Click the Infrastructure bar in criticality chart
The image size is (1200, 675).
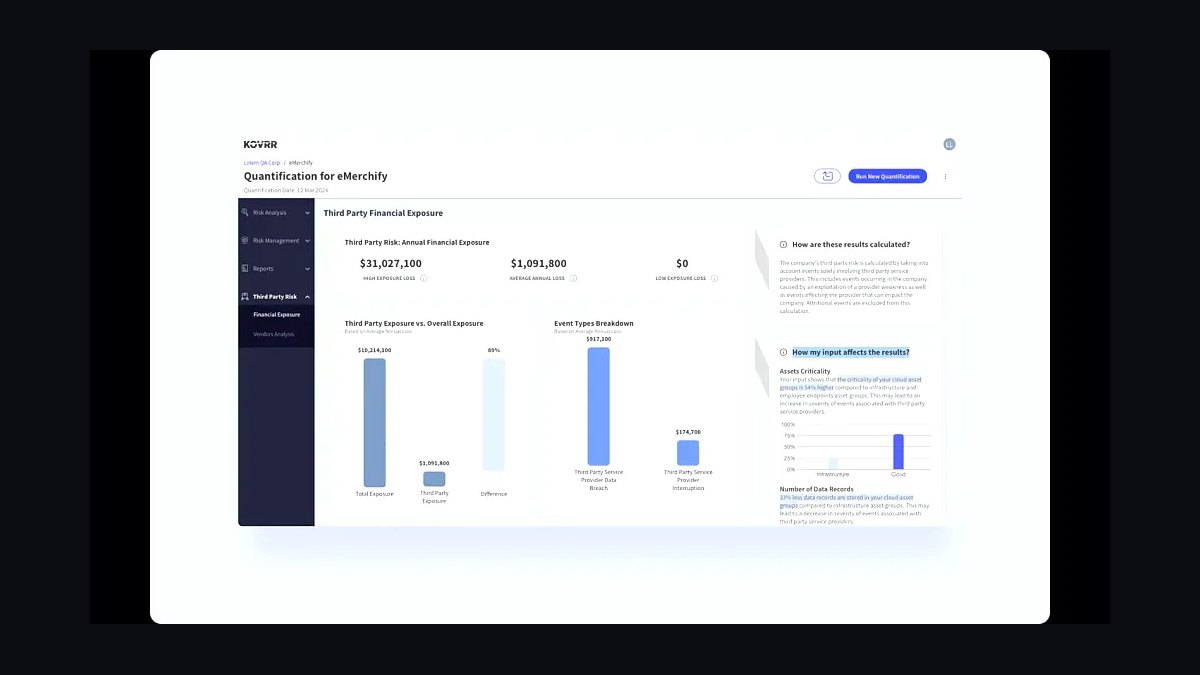coord(833,464)
